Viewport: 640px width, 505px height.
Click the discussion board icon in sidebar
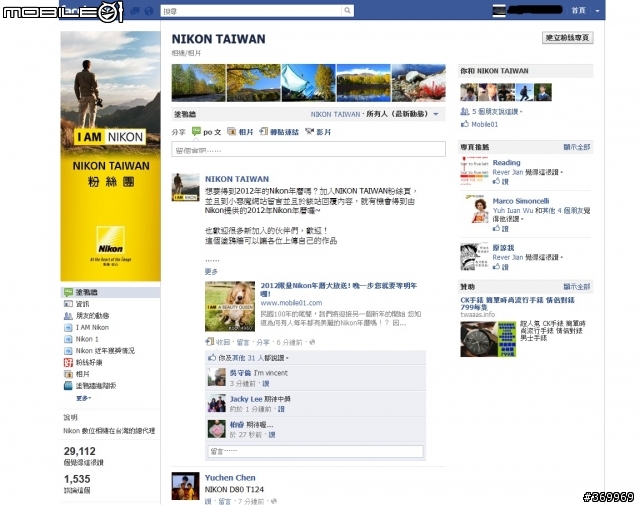68,385
